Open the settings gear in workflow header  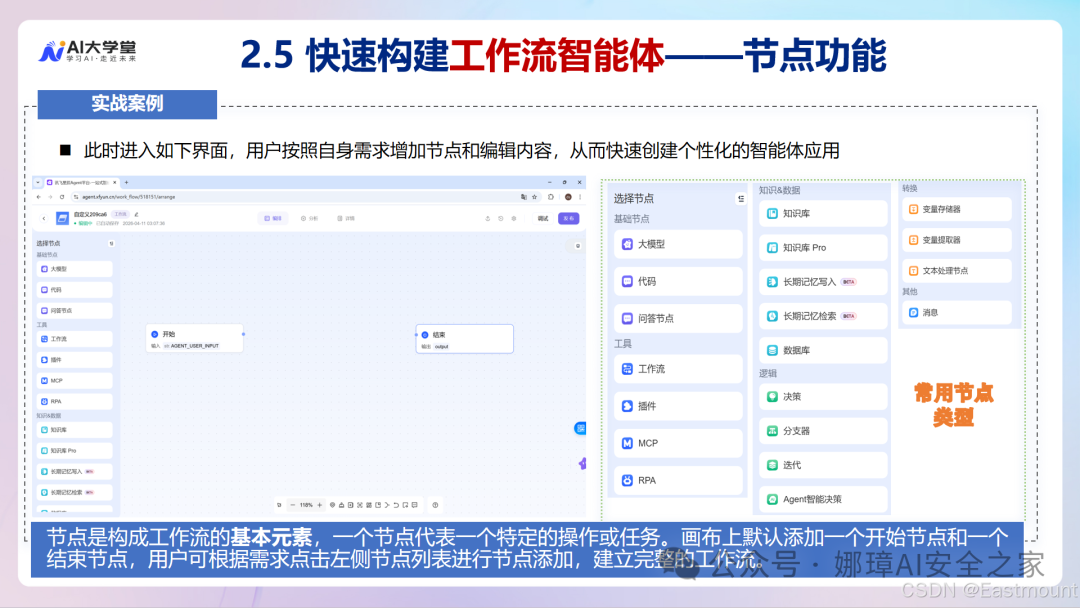pyautogui.click(x=514, y=218)
